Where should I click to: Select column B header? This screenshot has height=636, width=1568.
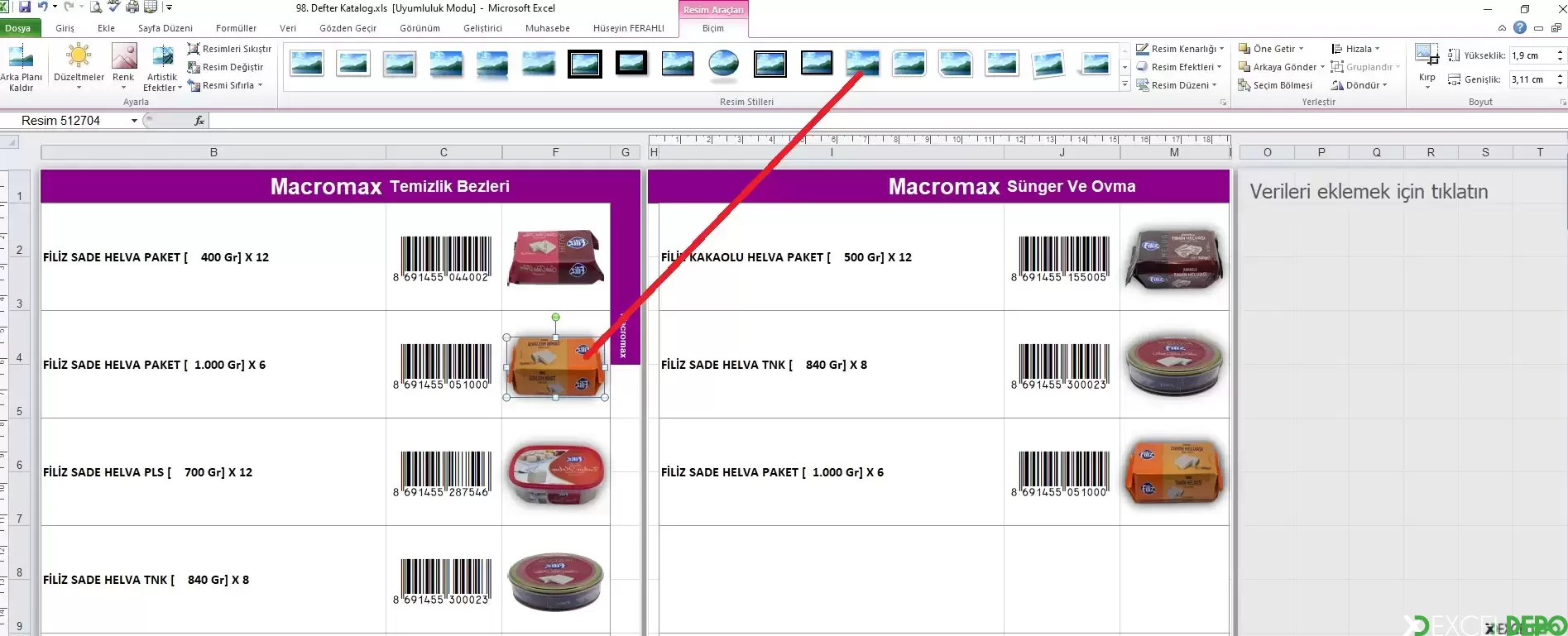[x=213, y=152]
